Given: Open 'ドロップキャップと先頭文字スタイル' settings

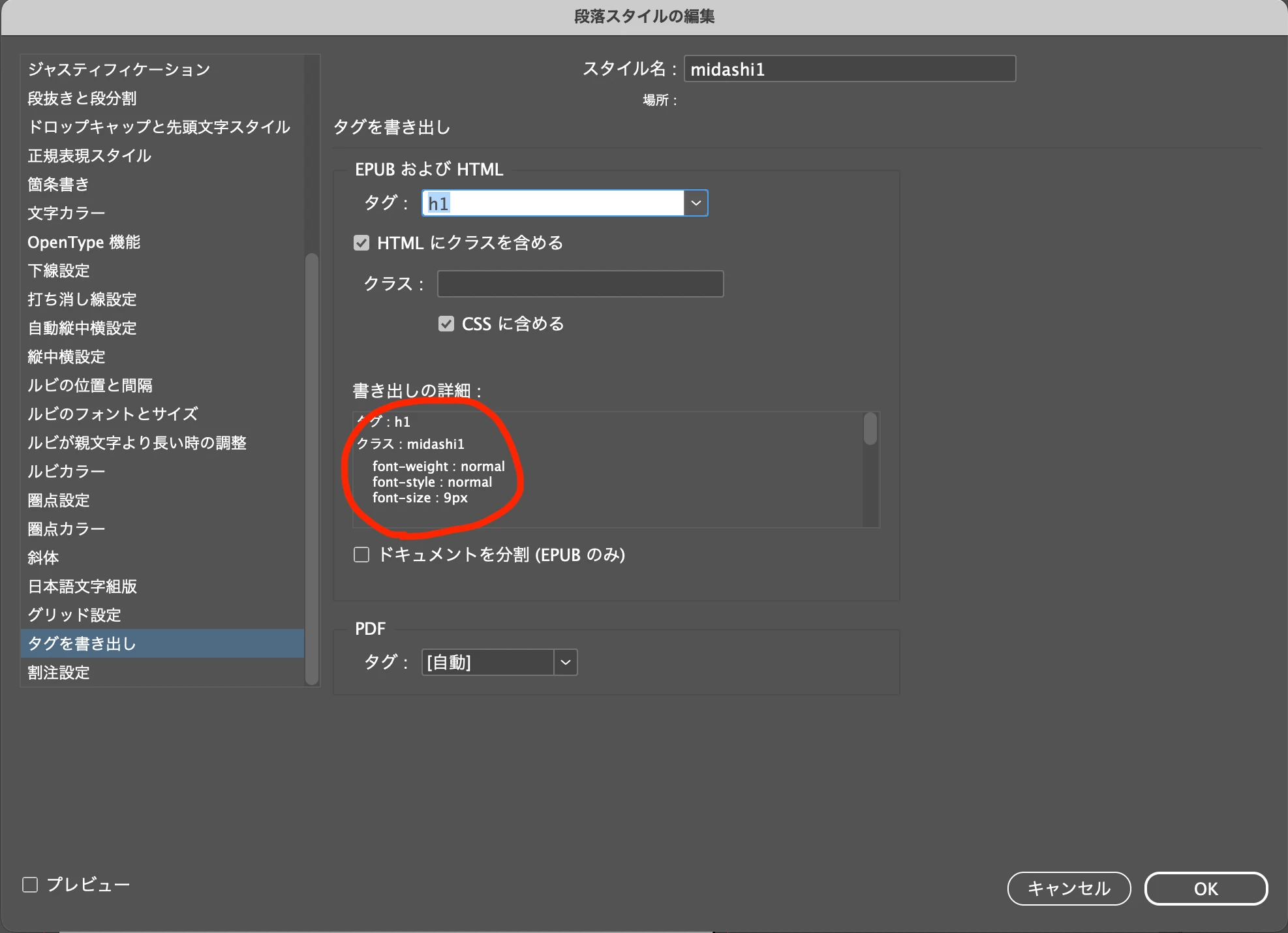Looking at the screenshot, I should pyautogui.click(x=159, y=127).
